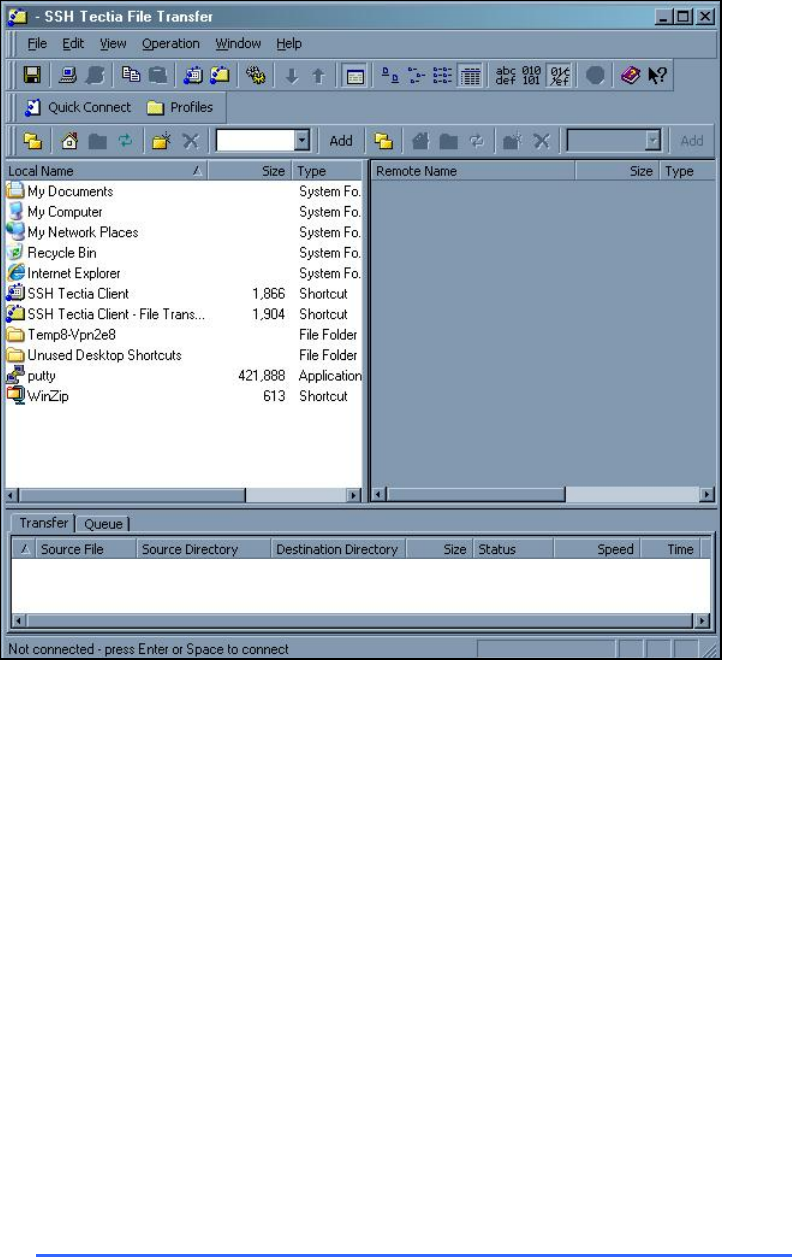The image size is (792, 1257).
Task: Click the local Delete X icon
Action: (189, 141)
